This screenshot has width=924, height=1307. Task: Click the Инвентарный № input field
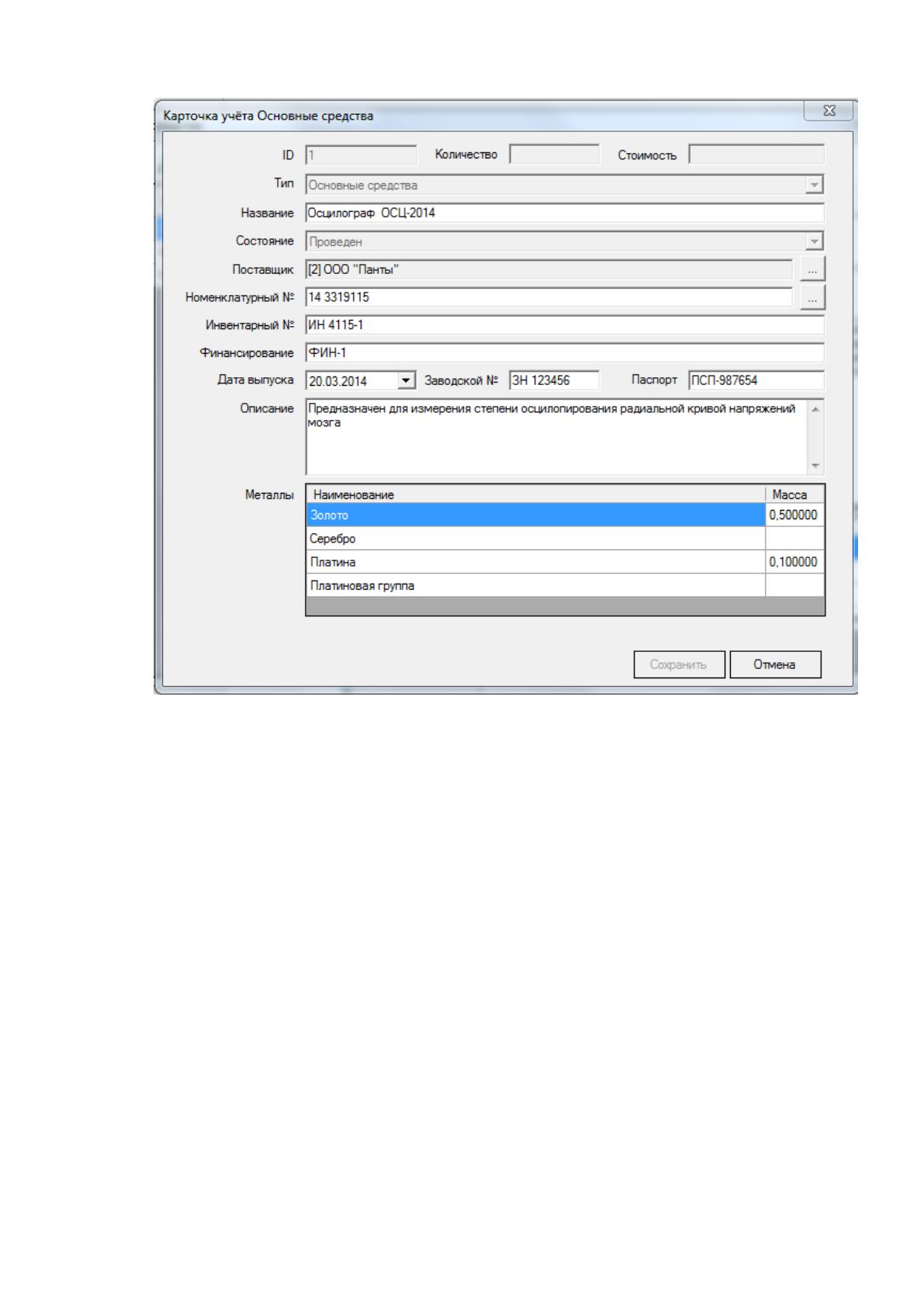pyautogui.click(x=565, y=324)
